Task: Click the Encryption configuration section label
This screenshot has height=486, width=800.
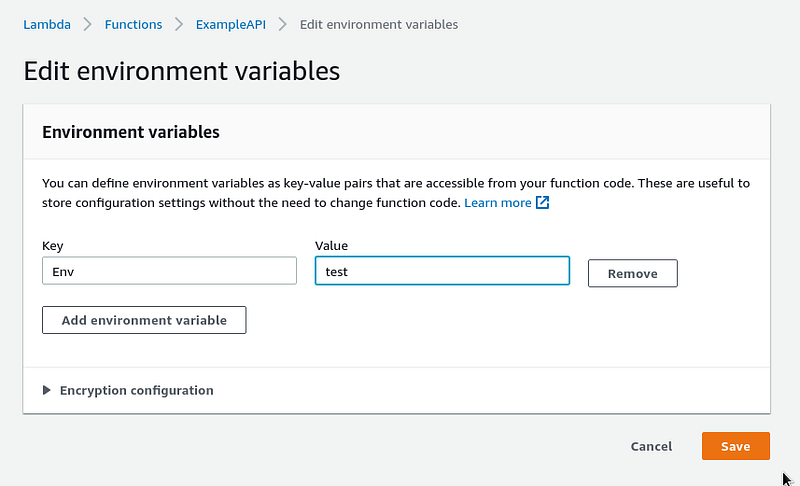Action: pos(137,390)
